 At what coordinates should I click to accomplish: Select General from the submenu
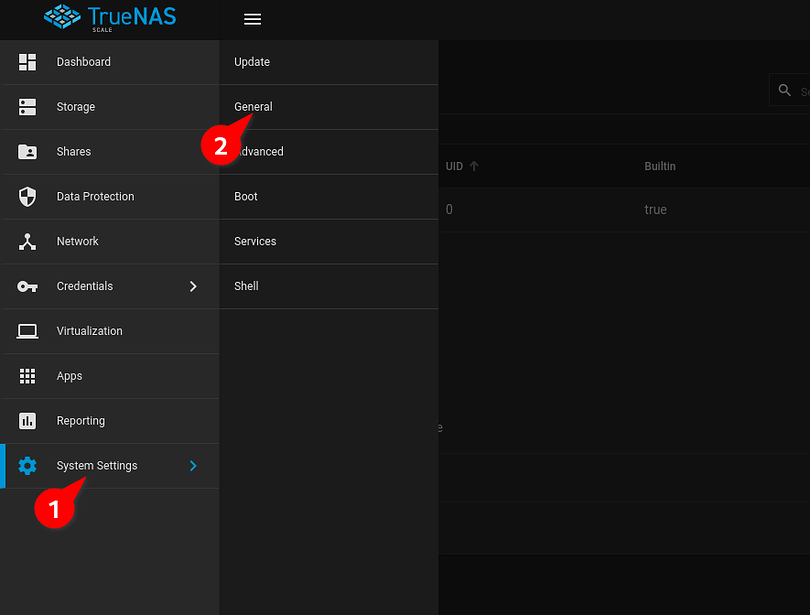pyautogui.click(x=253, y=107)
